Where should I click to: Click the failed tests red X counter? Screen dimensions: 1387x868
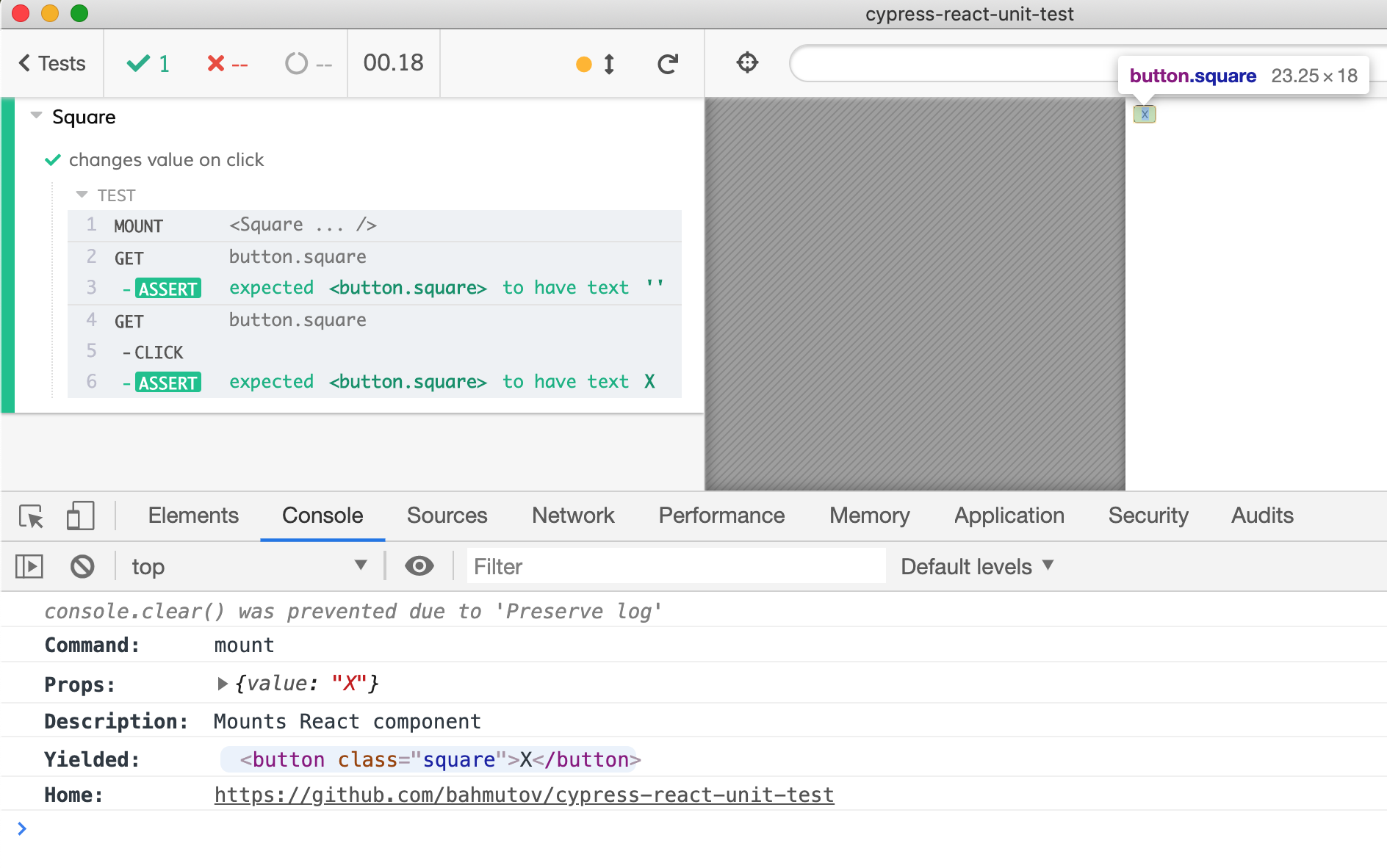click(x=227, y=64)
